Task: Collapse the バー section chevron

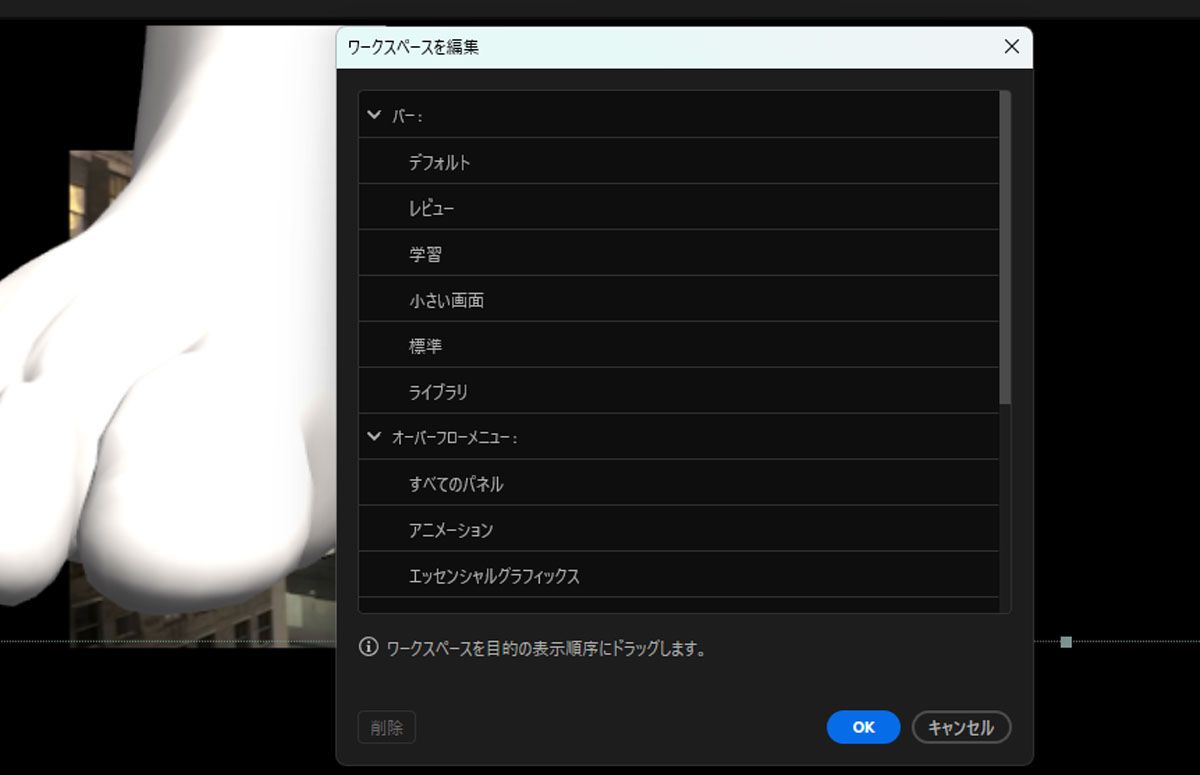Action: coord(374,115)
